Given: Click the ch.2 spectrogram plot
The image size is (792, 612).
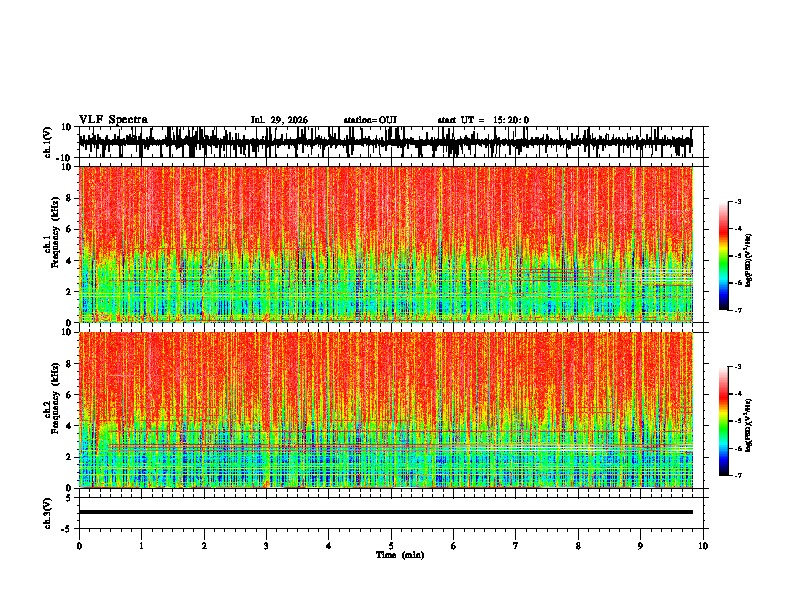Looking at the screenshot, I should 386,410.
